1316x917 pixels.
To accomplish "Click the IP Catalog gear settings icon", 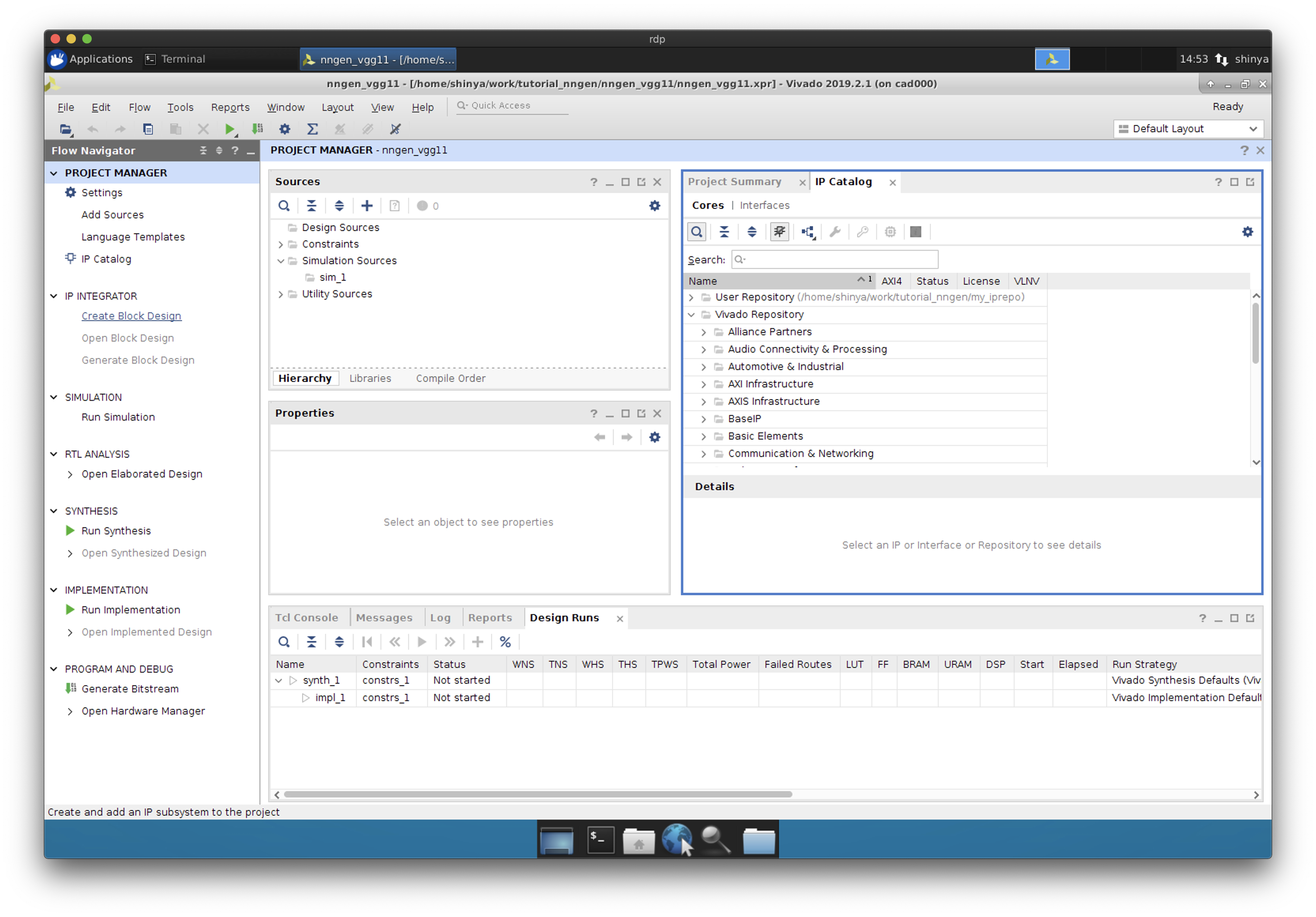I will click(1248, 232).
